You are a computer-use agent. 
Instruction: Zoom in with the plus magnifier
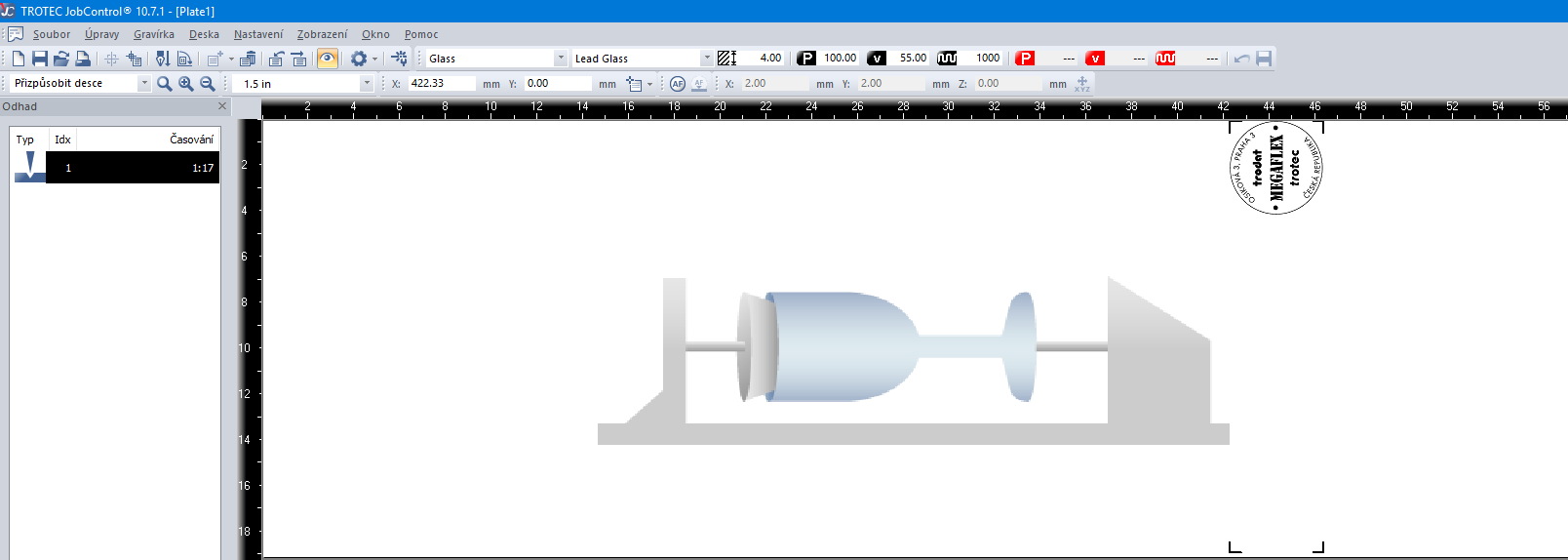click(x=186, y=84)
